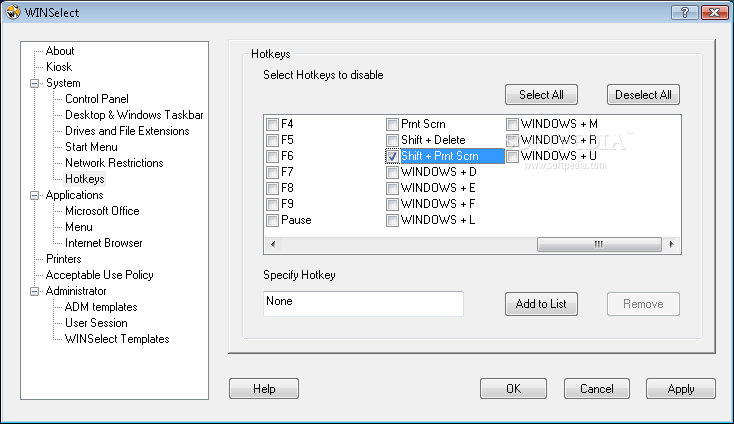This screenshot has height=424, width=734.
Task: Apply changes with the Apply button
Action: coord(681,389)
